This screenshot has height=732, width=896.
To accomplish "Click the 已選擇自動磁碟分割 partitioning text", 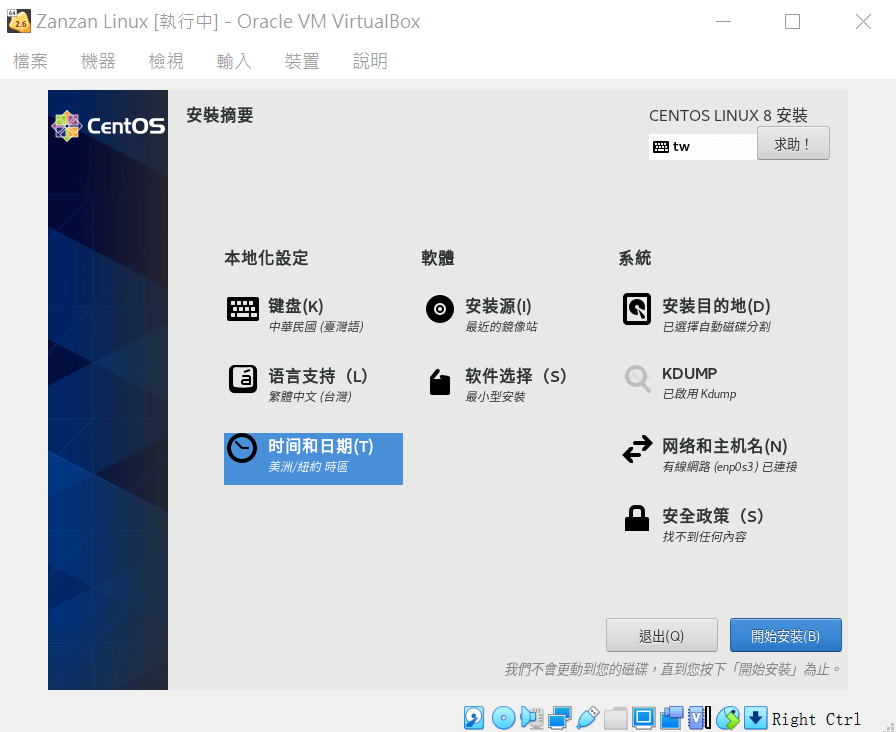I will pyautogui.click(x=717, y=327).
